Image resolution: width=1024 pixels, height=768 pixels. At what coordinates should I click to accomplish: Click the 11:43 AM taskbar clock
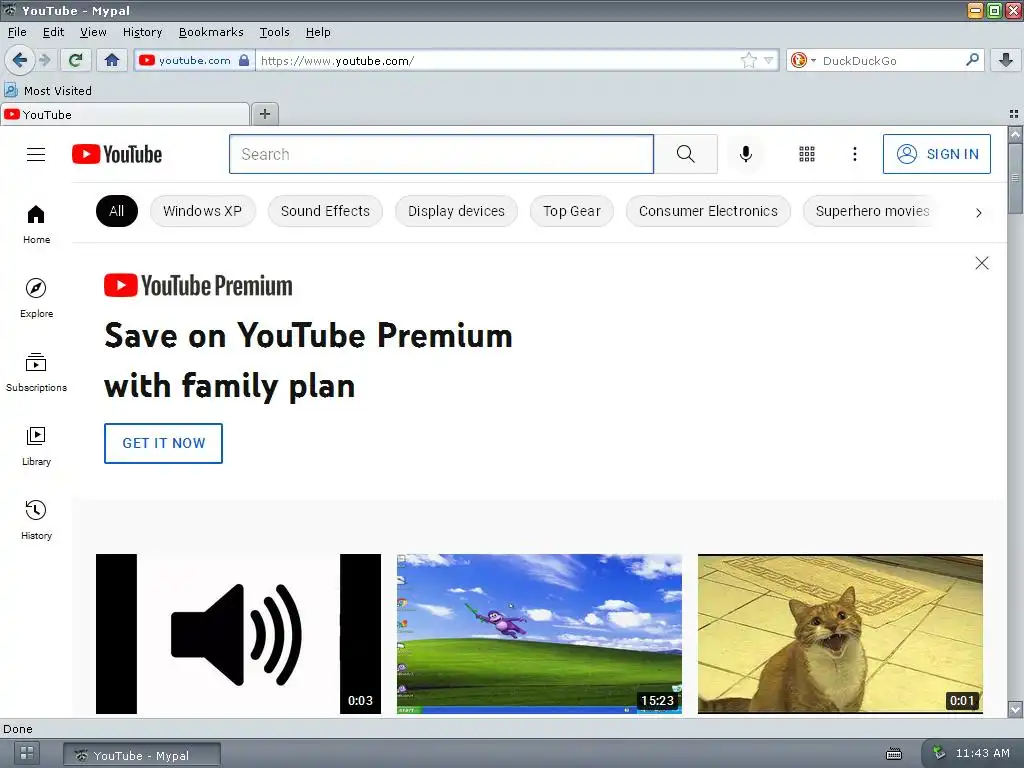point(982,753)
